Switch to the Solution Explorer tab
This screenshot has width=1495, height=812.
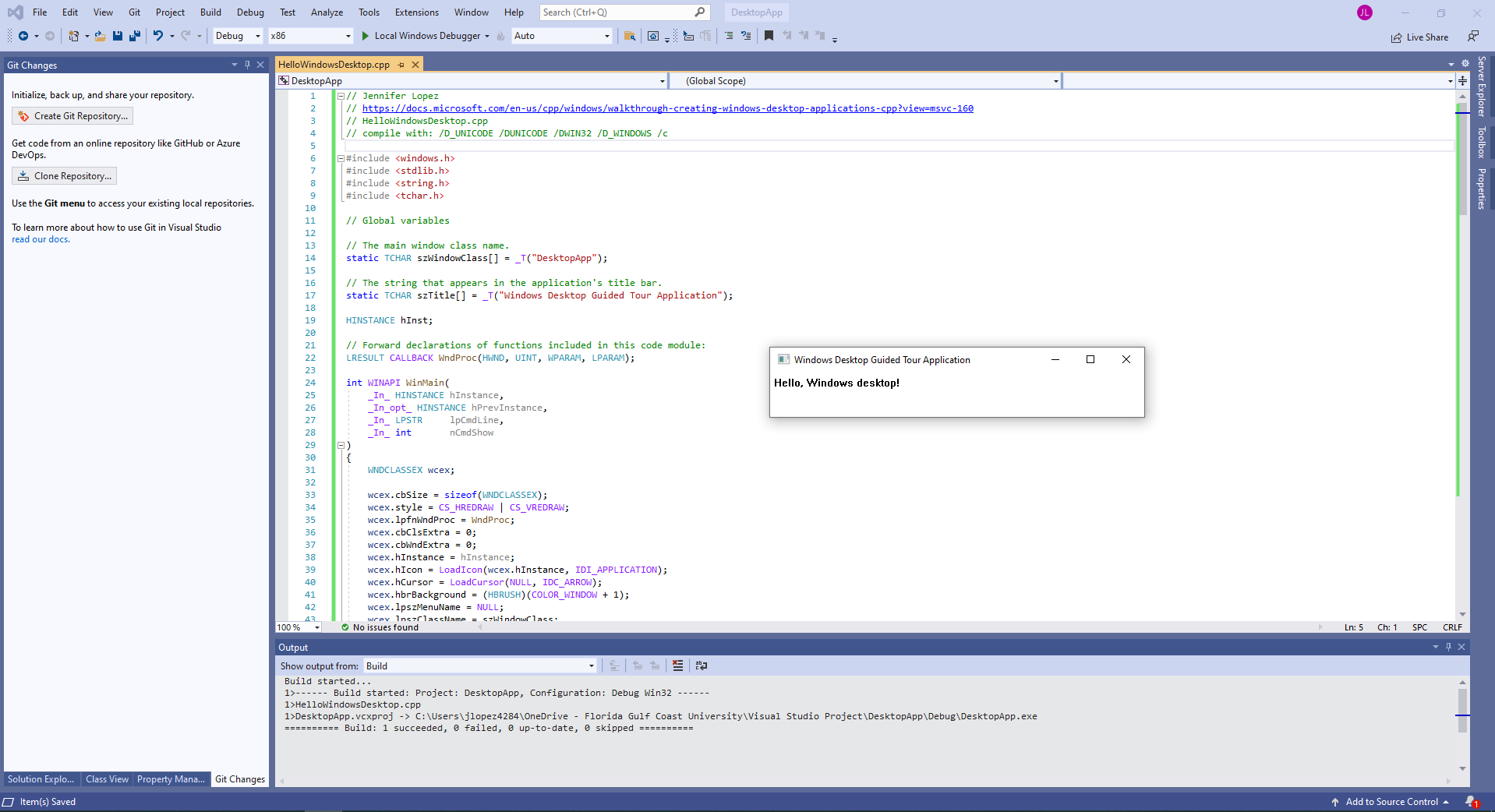click(x=41, y=779)
